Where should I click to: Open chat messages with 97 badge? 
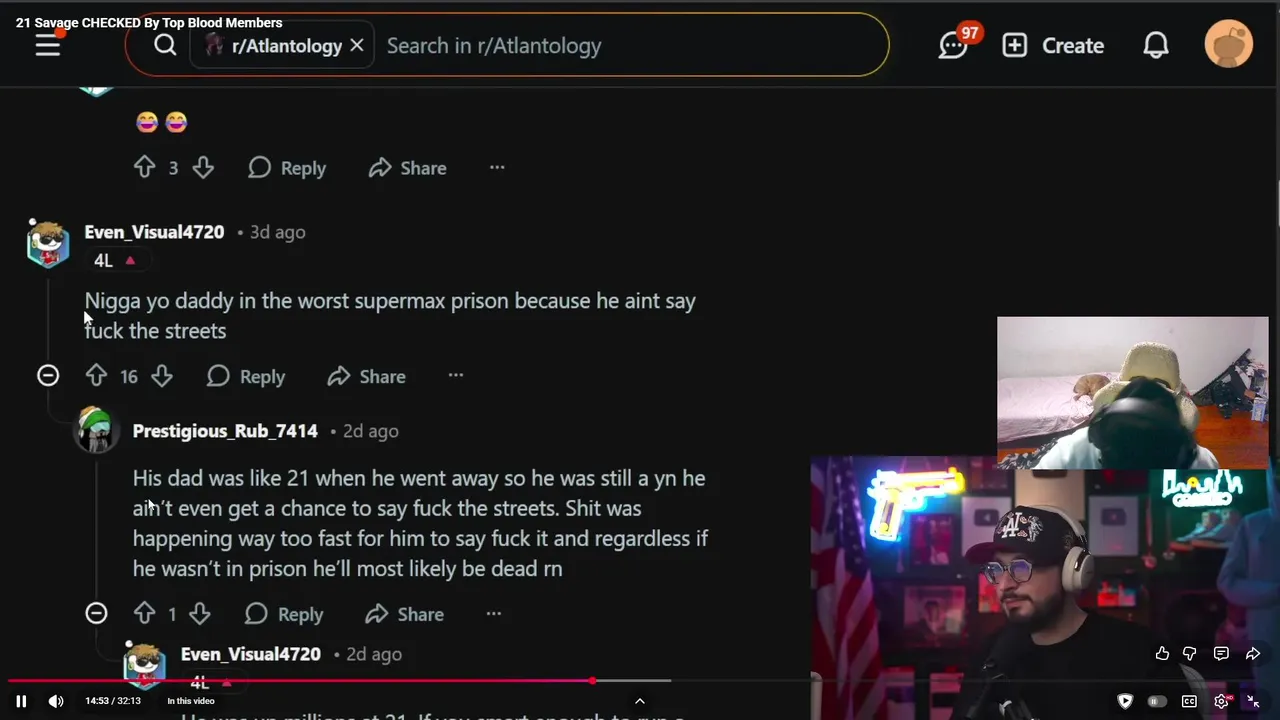(x=955, y=44)
